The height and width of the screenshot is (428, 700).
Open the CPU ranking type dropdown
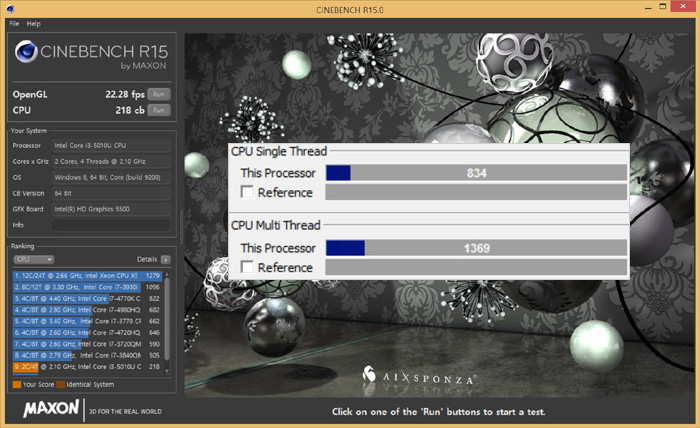pyautogui.click(x=34, y=258)
